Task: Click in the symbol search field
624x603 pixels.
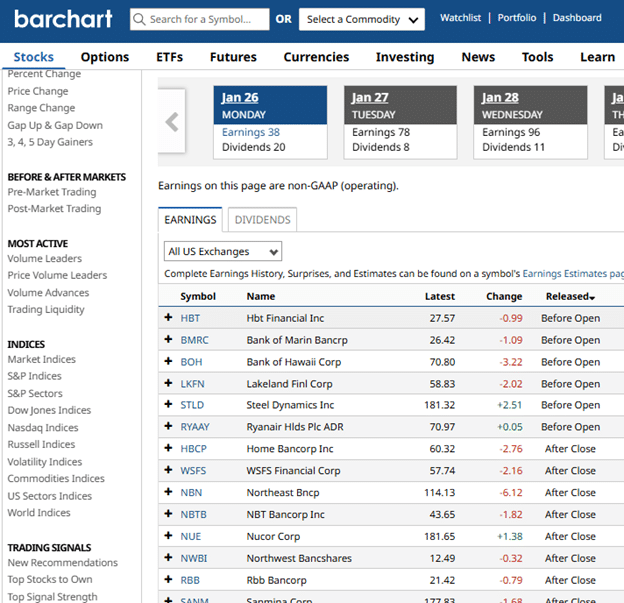Action: pos(208,19)
